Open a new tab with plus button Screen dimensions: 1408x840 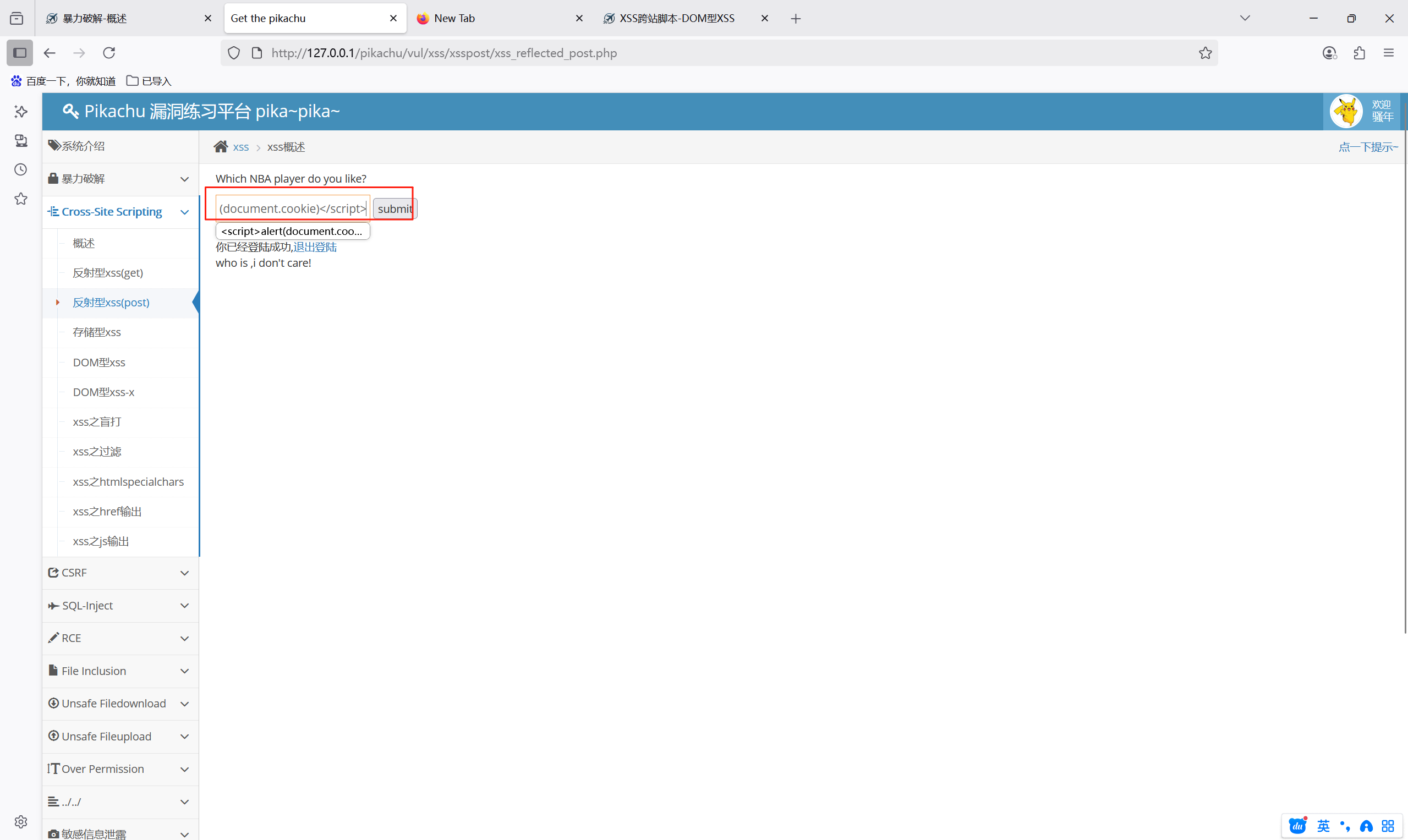click(x=796, y=19)
